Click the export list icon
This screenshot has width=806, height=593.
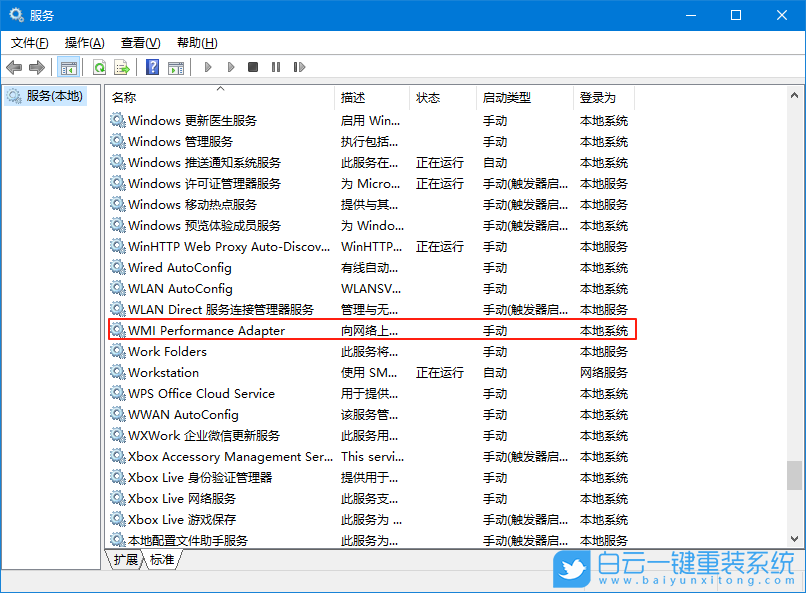(122, 67)
